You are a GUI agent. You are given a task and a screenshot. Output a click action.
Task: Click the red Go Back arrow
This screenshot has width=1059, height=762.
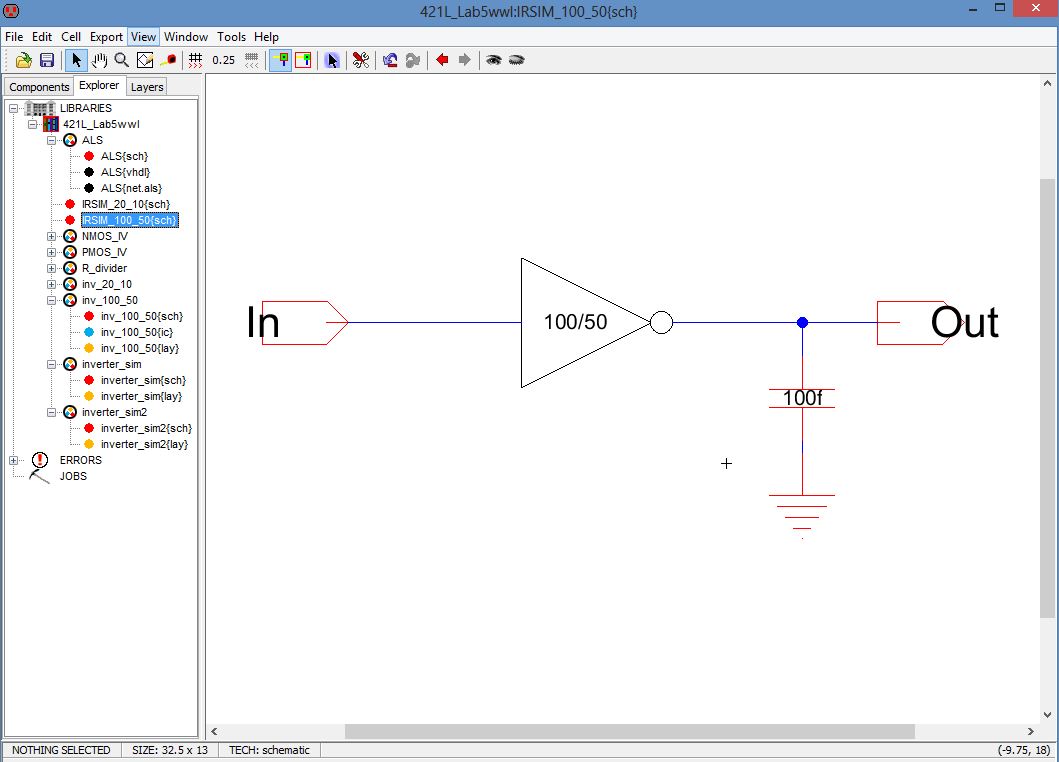[x=442, y=60]
